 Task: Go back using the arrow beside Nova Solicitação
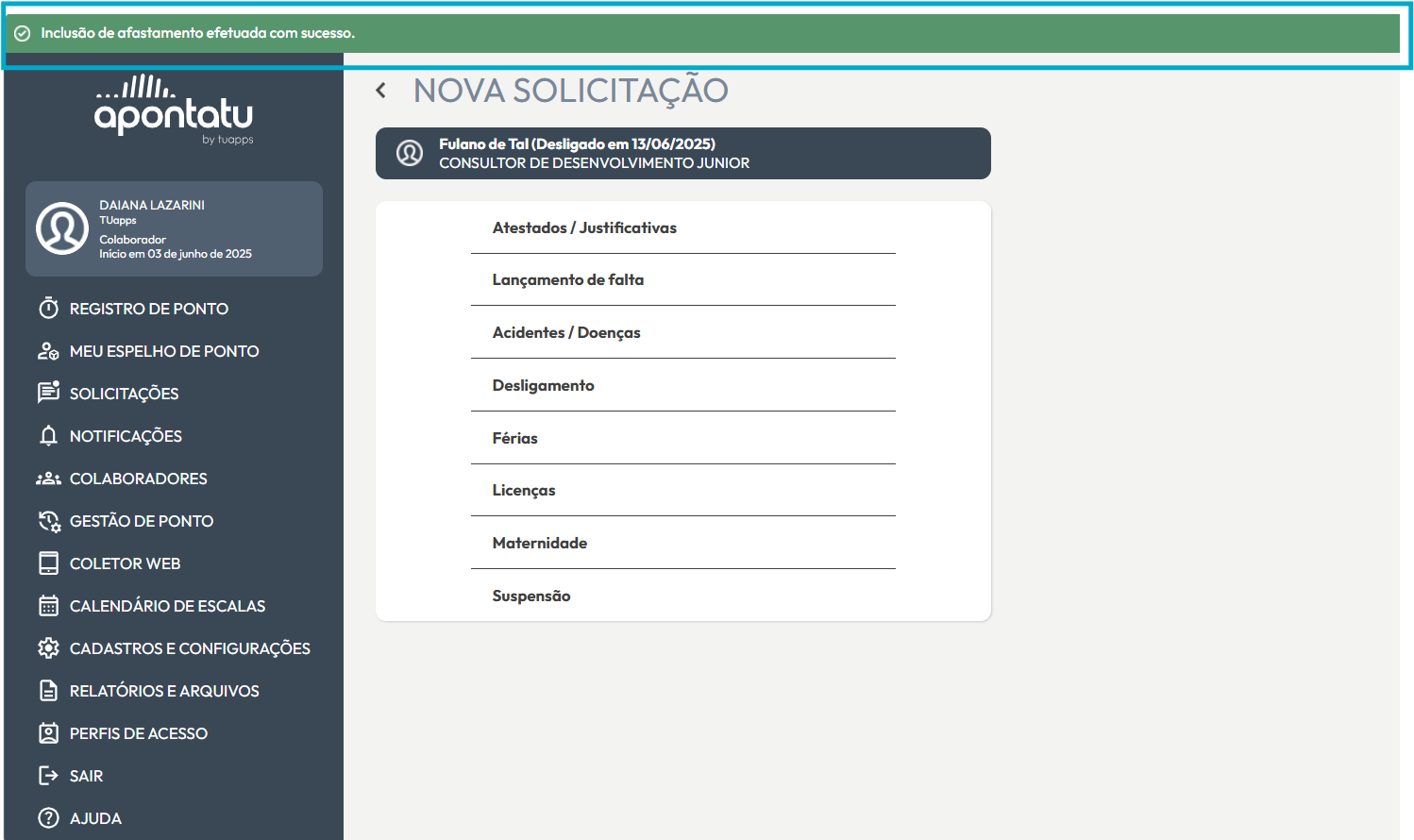coord(381,91)
